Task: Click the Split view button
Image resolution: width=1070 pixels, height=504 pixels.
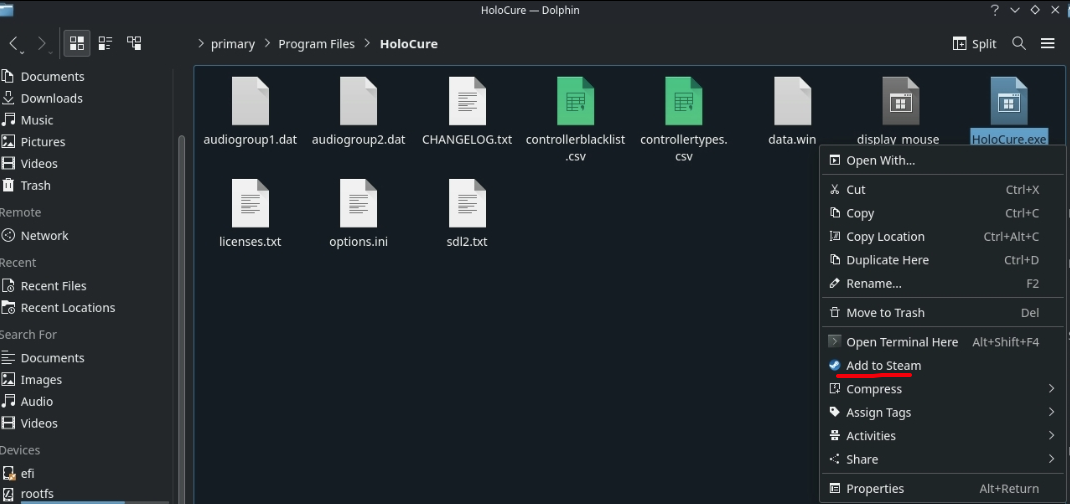Action: pyautogui.click(x=975, y=43)
